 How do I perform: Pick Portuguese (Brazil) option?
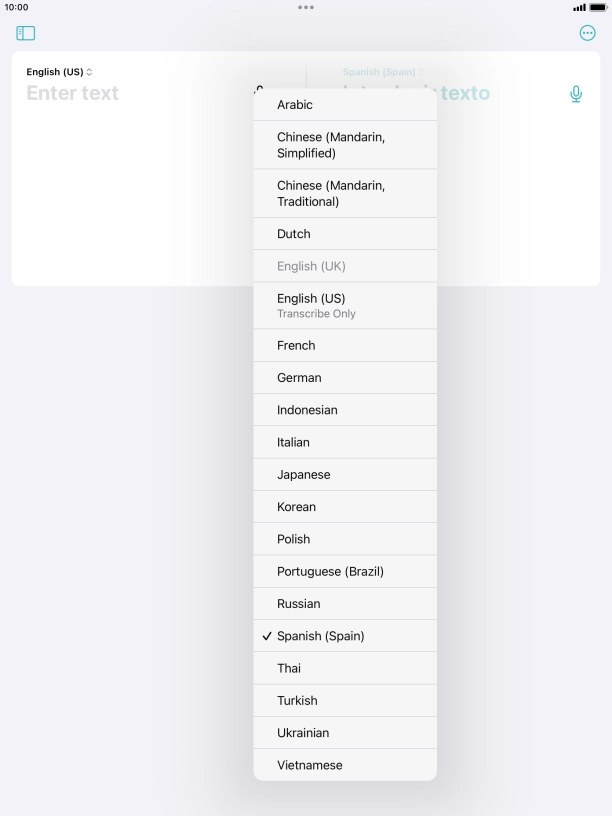[x=345, y=571]
